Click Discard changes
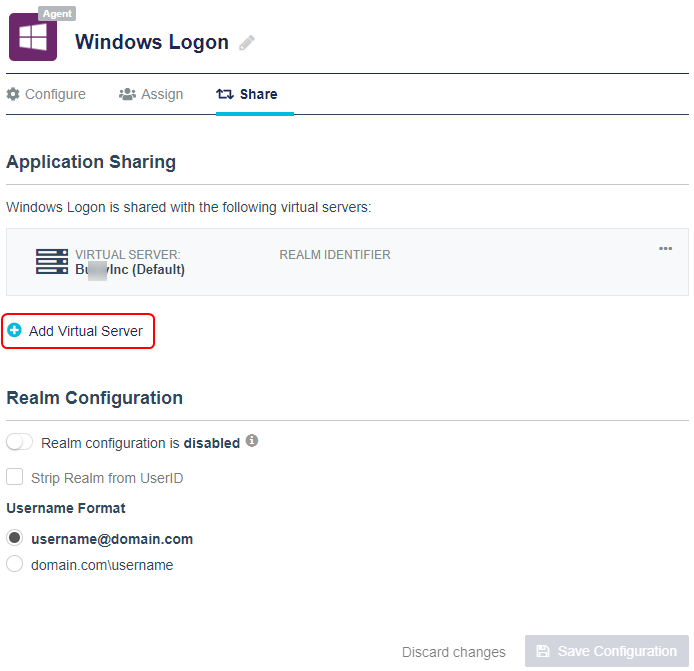Image resolution: width=694 pixels, height=671 pixels. tap(454, 652)
